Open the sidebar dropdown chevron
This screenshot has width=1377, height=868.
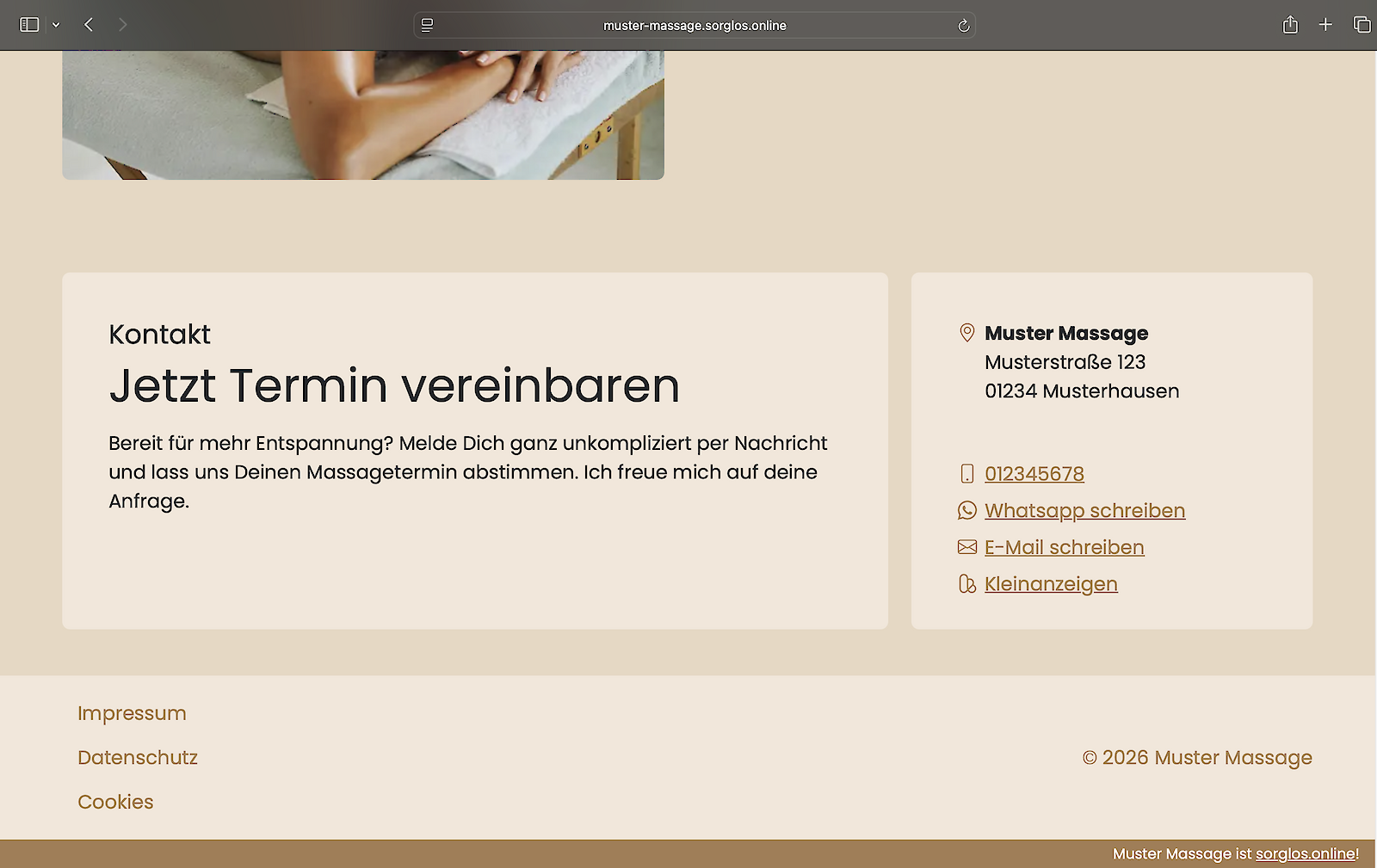[x=56, y=25]
